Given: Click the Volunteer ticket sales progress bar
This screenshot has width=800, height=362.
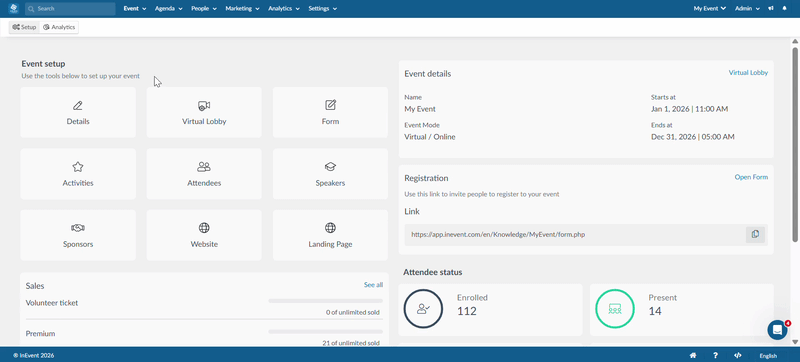Looking at the screenshot, I should [x=326, y=301].
